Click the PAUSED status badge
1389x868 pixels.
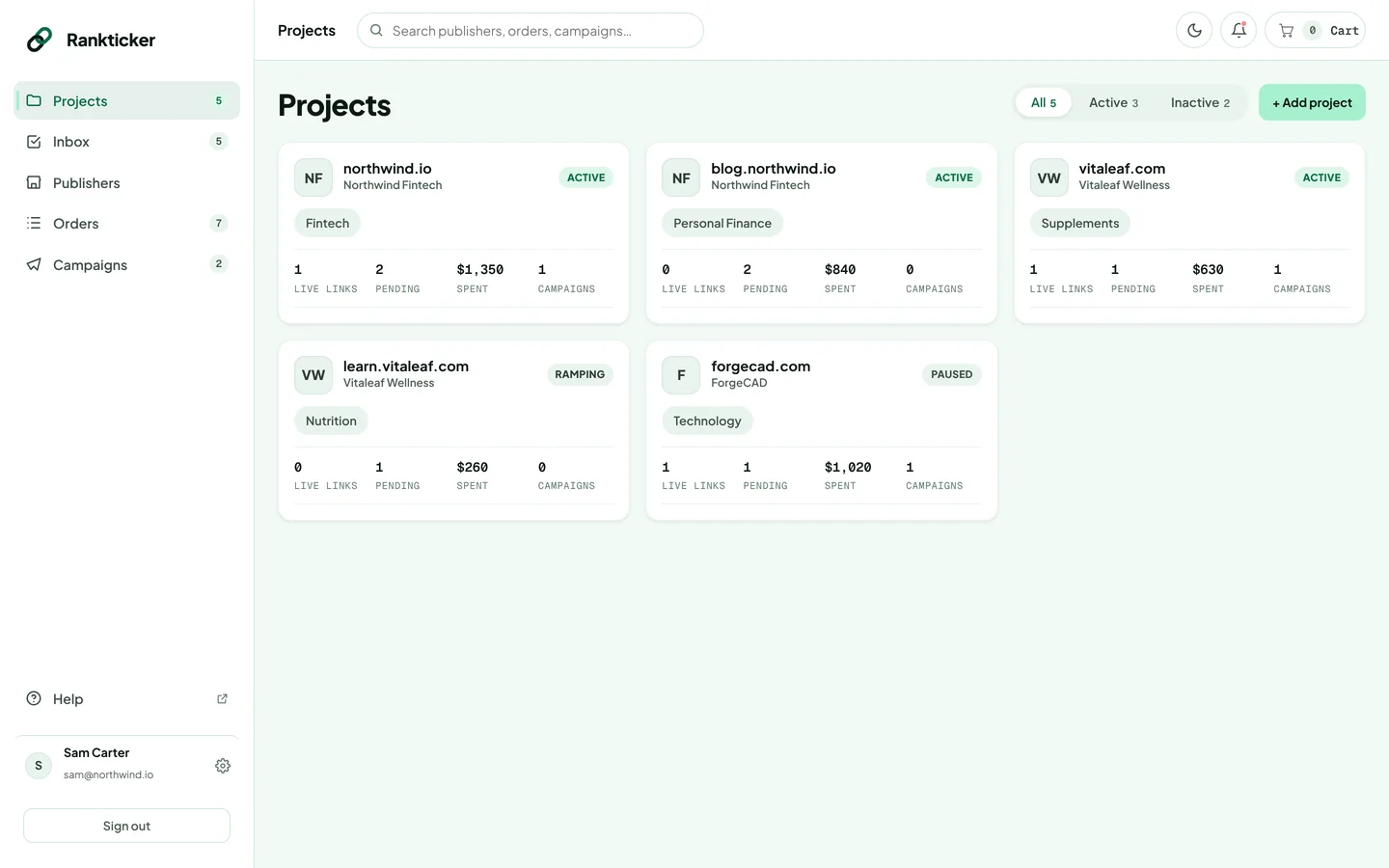tap(952, 374)
